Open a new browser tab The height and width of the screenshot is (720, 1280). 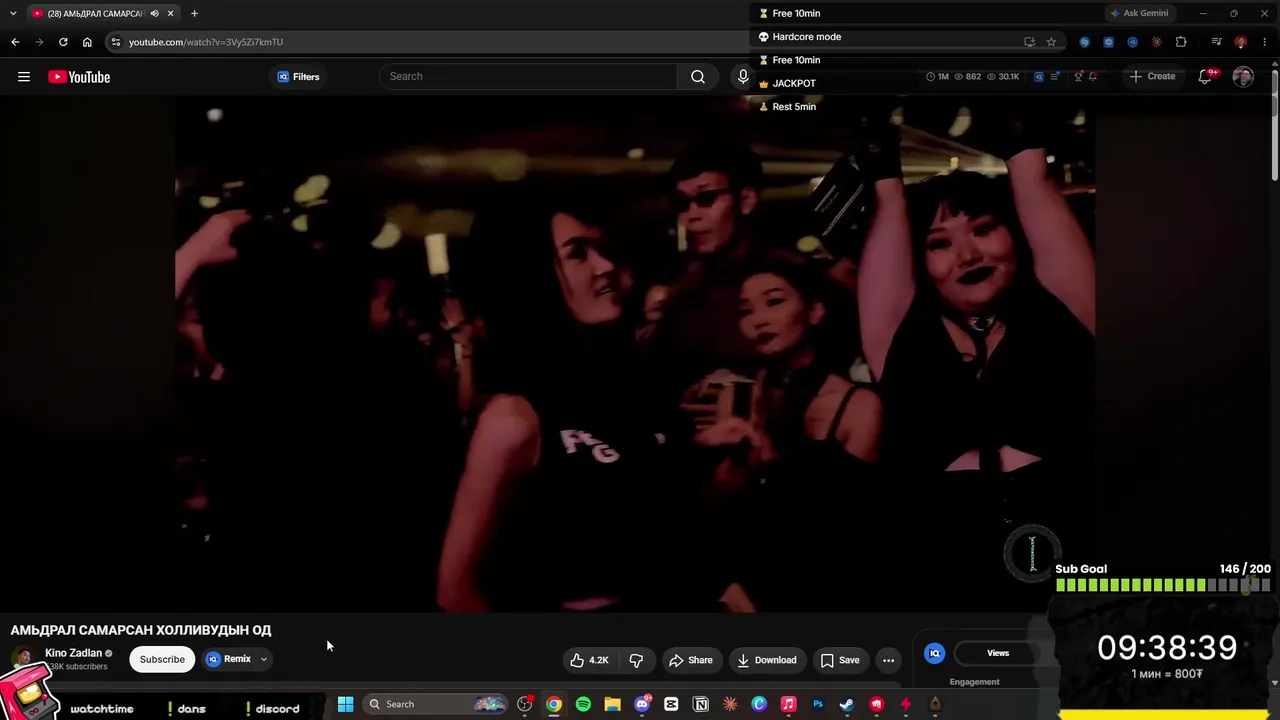(x=194, y=13)
